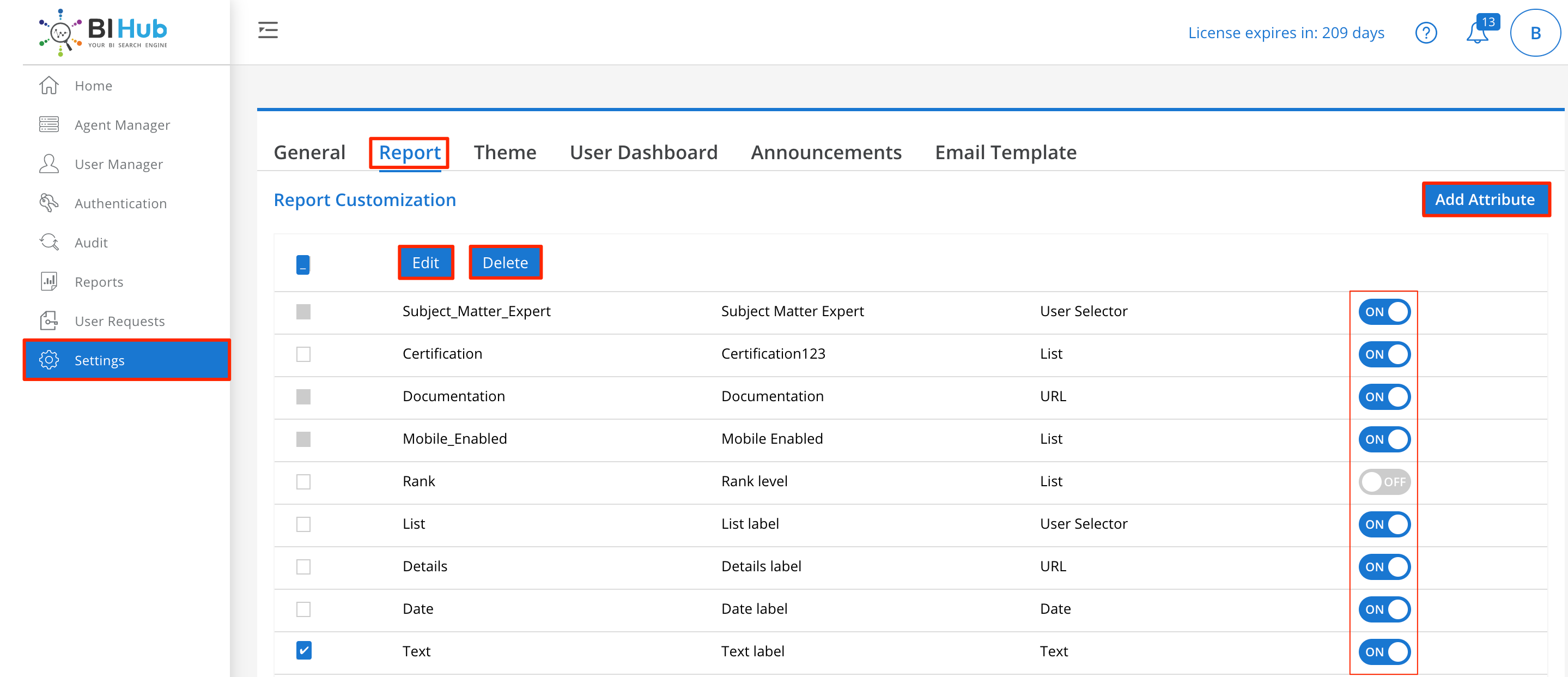Viewport: 1568px width, 677px height.
Task: Open User Requests page
Action: (119, 321)
